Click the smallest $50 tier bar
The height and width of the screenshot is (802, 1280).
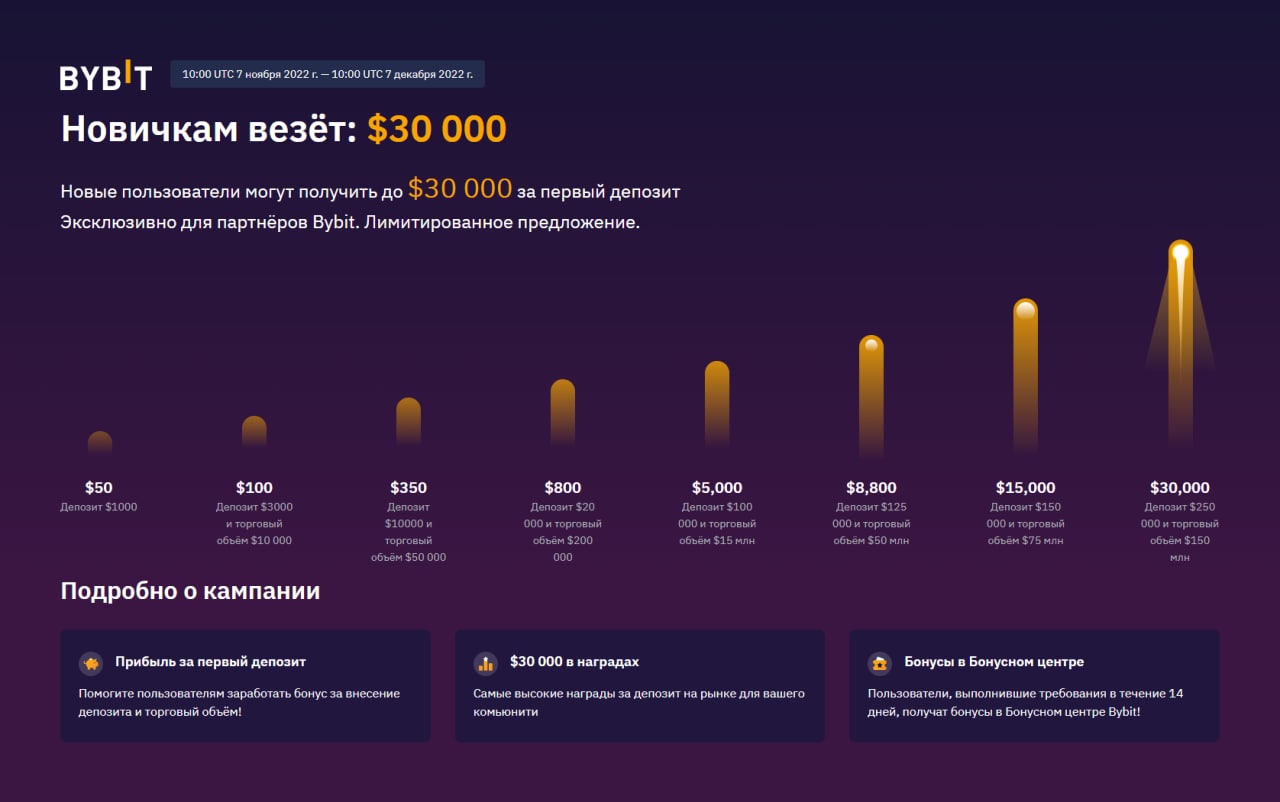tap(99, 443)
